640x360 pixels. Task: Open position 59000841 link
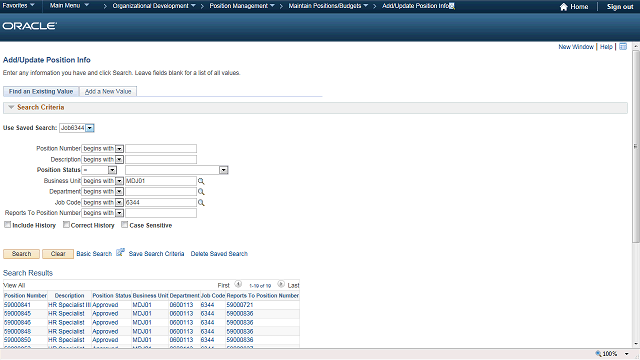click(17, 305)
